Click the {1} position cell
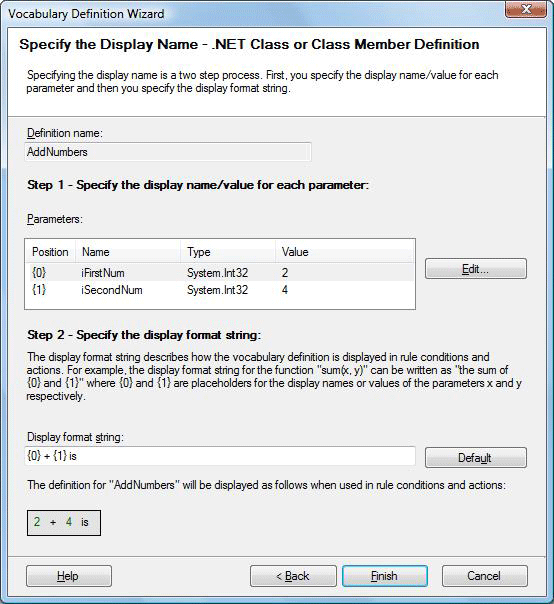554x604 pixels. click(x=39, y=290)
